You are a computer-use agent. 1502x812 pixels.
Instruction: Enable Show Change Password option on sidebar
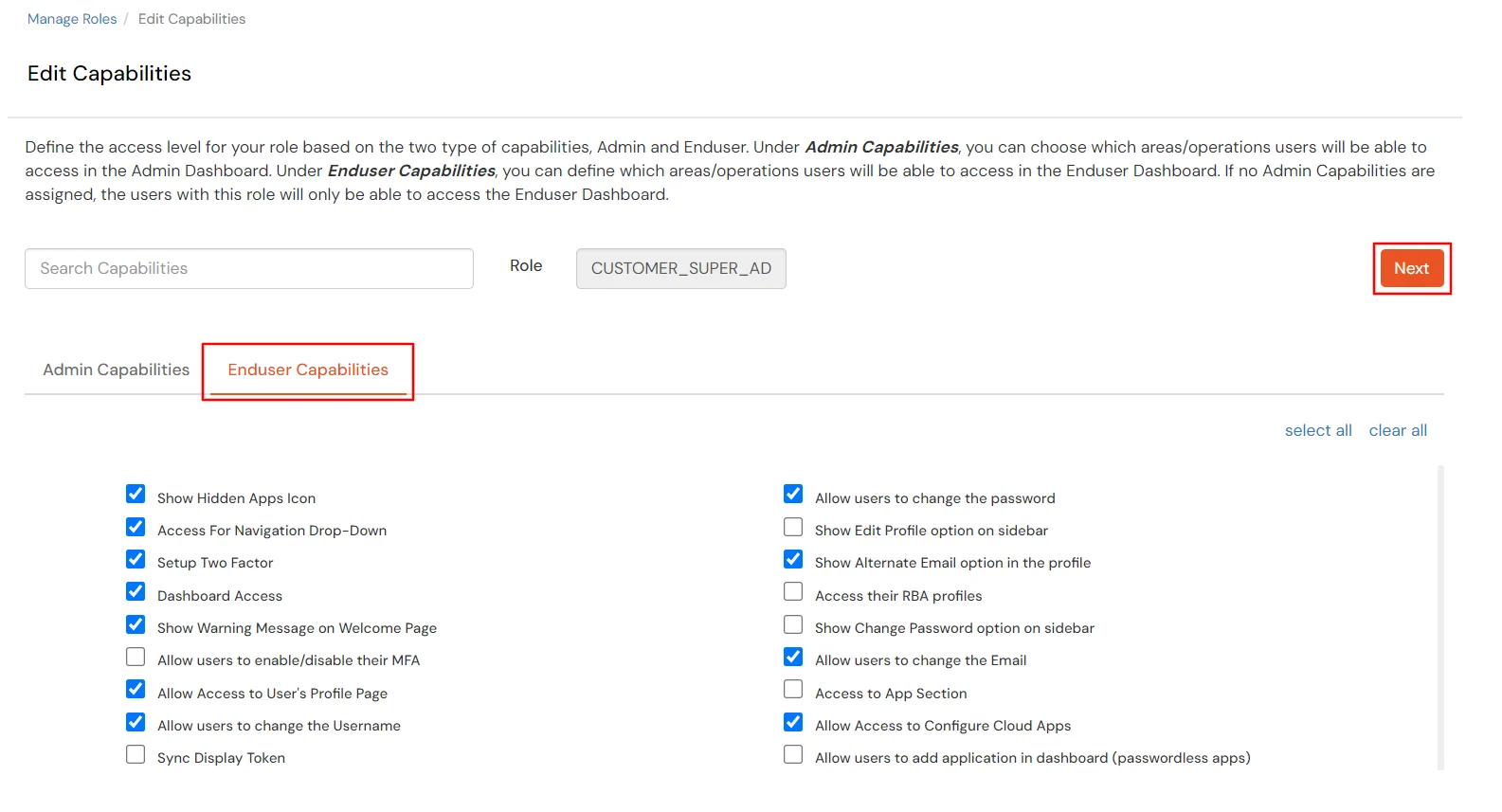click(793, 624)
